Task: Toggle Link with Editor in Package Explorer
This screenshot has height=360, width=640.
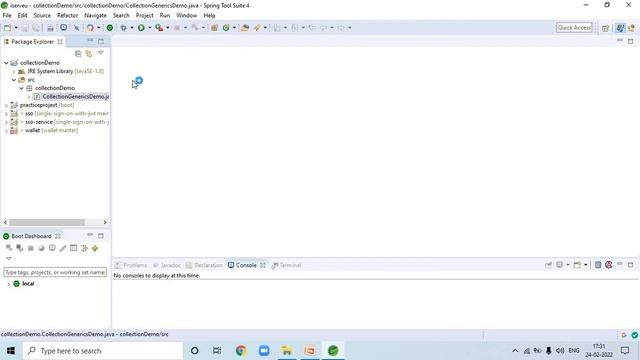Action: pyautogui.click(x=89, y=53)
